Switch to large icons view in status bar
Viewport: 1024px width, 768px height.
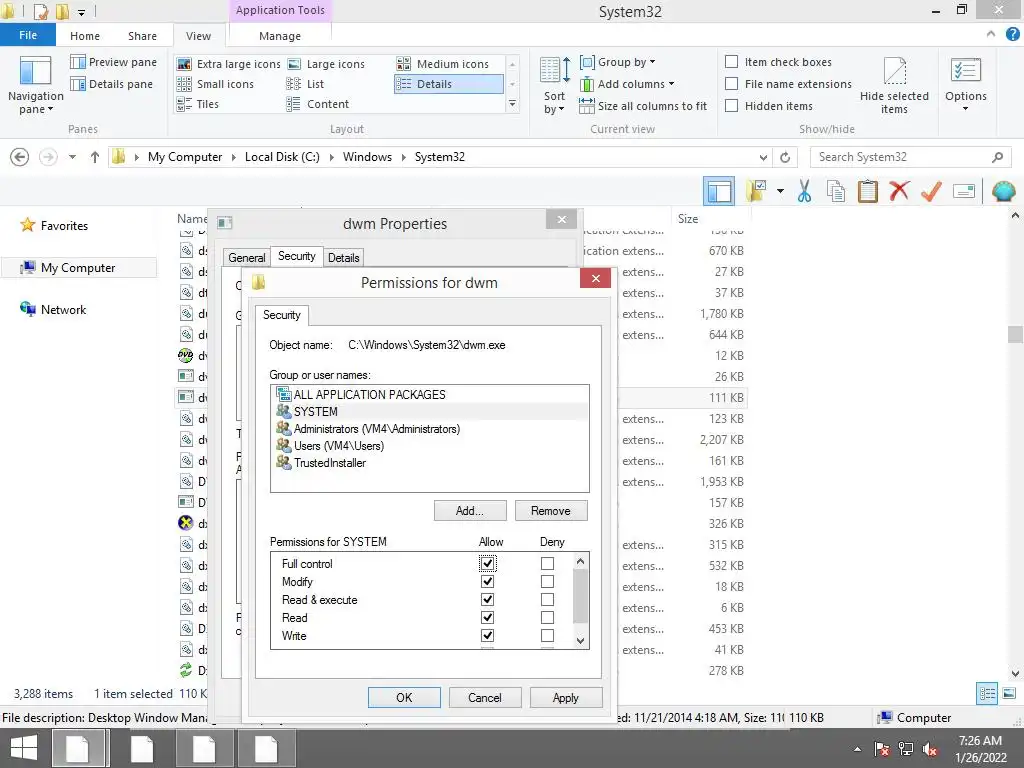tap(1009, 693)
